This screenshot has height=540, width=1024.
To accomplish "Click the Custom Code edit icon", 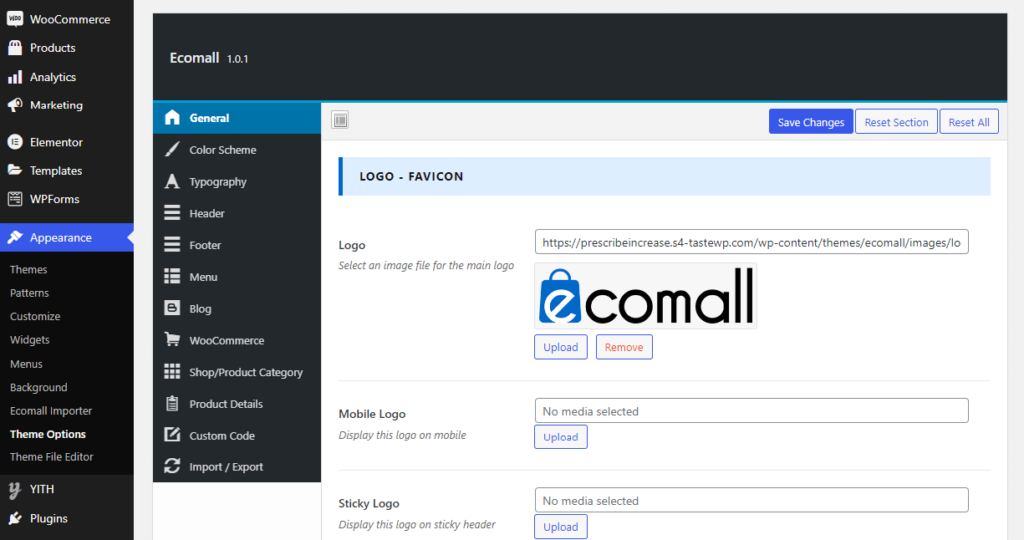I will click(172, 435).
